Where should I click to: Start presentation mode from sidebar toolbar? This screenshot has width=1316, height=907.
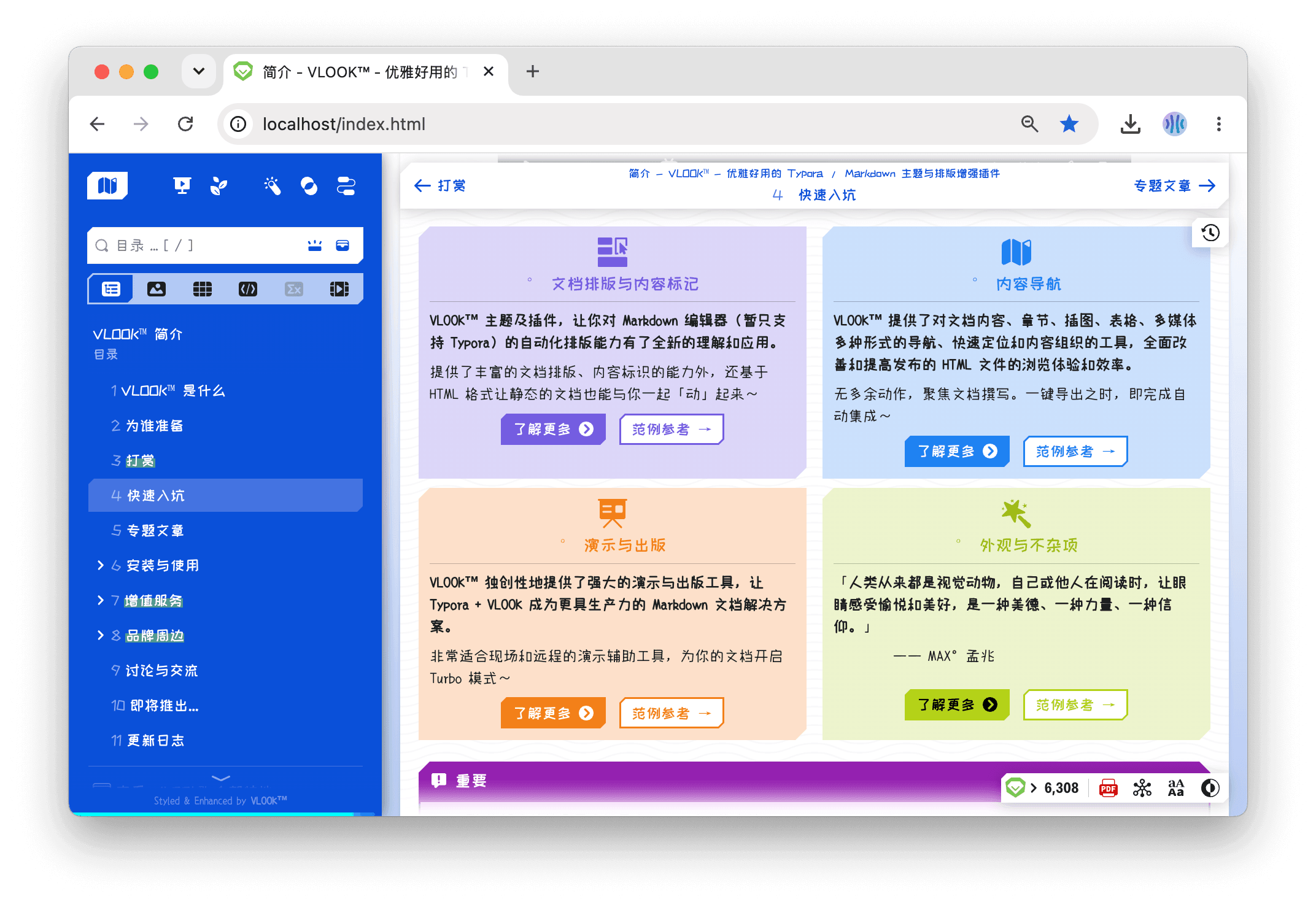click(x=182, y=185)
